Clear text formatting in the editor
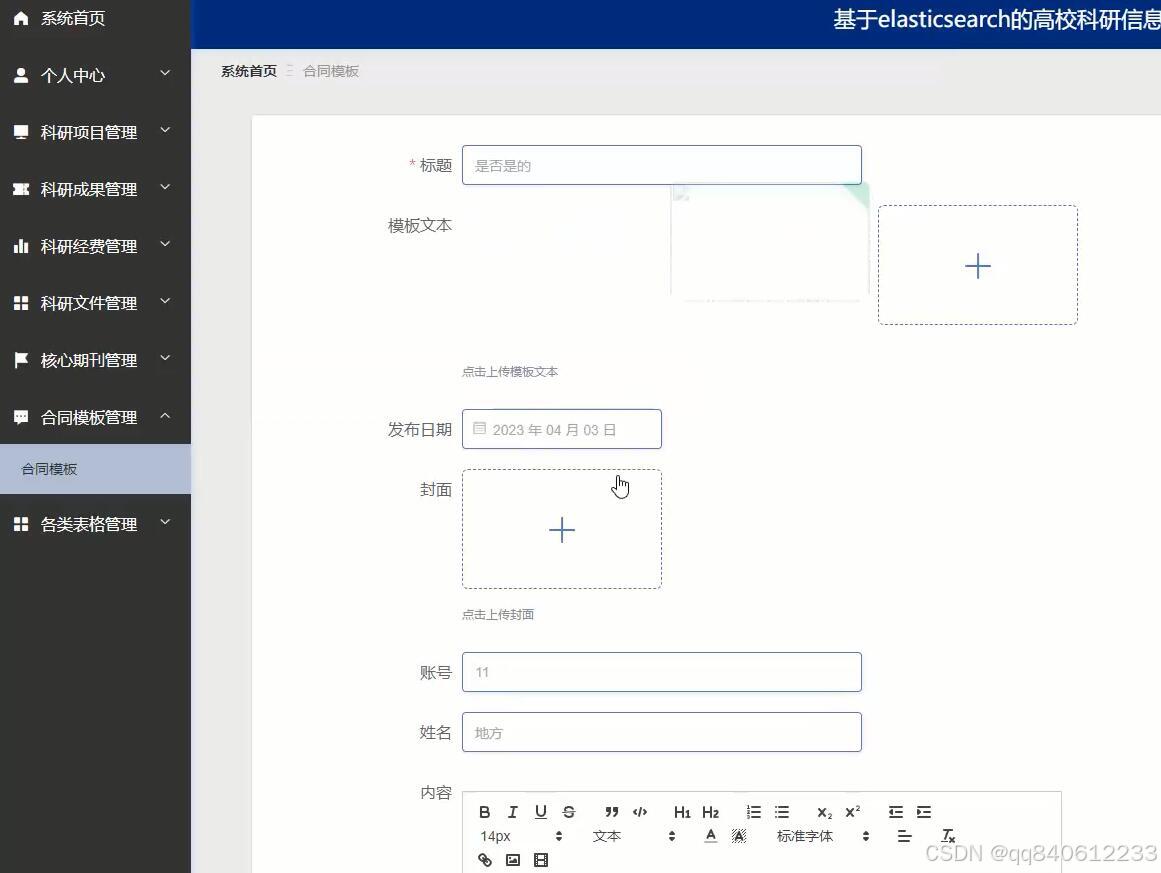 click(948, 836)
